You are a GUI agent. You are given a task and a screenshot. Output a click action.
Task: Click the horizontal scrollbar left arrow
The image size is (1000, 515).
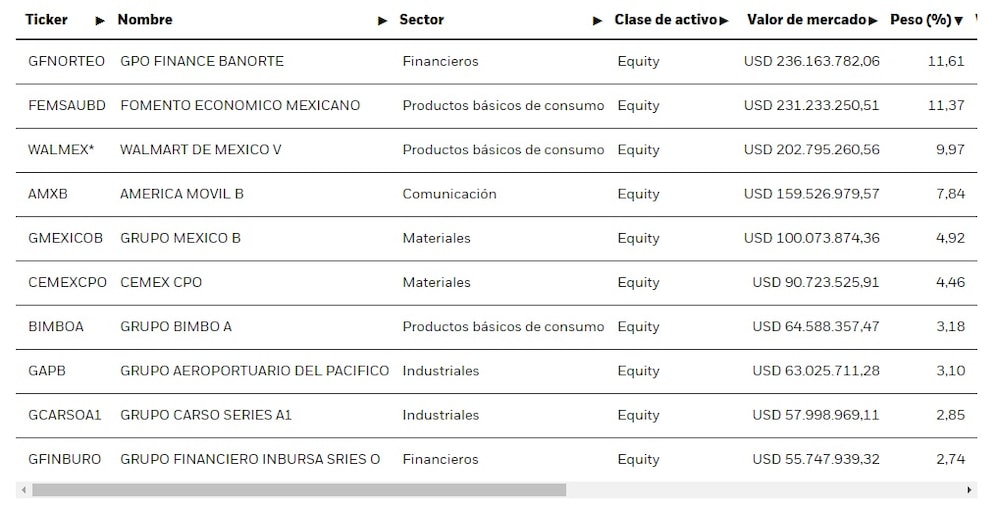[22, 490]
